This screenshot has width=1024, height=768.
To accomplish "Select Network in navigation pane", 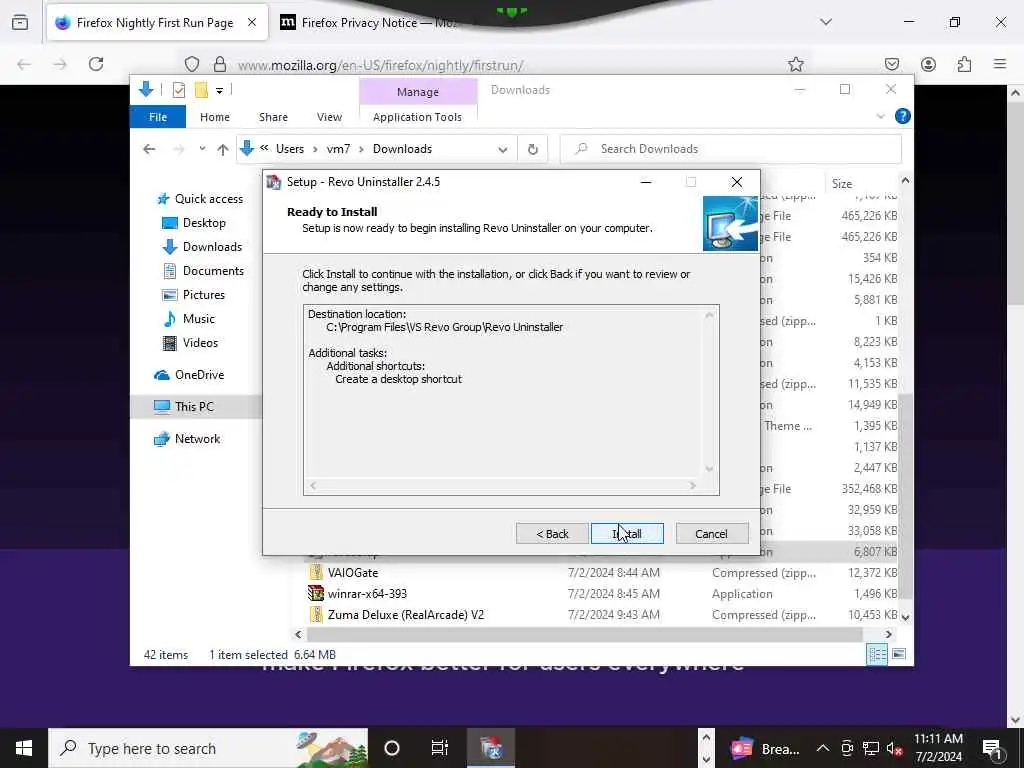I will (x=187, y=439).
